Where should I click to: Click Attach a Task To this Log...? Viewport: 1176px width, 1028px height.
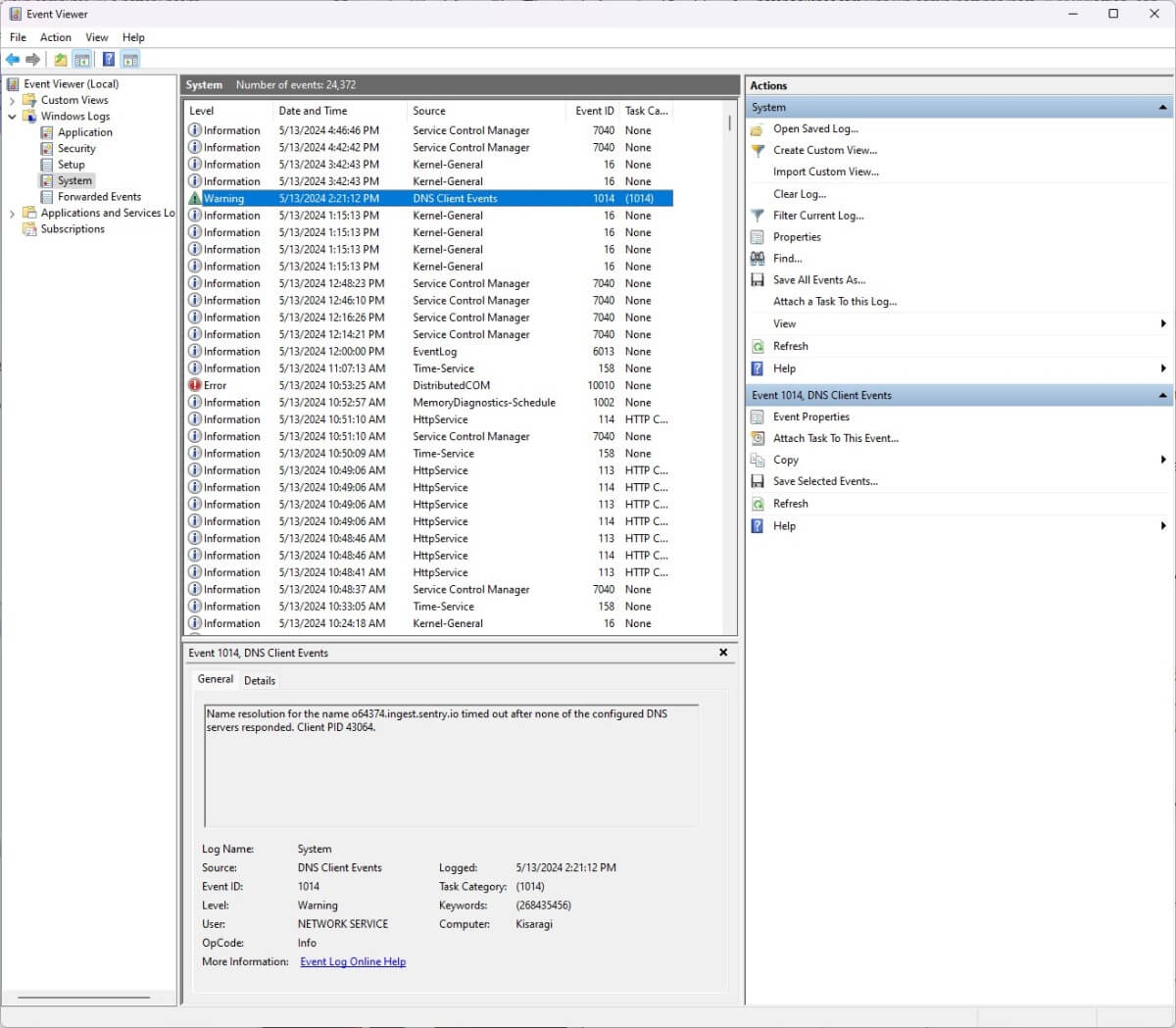835,302
